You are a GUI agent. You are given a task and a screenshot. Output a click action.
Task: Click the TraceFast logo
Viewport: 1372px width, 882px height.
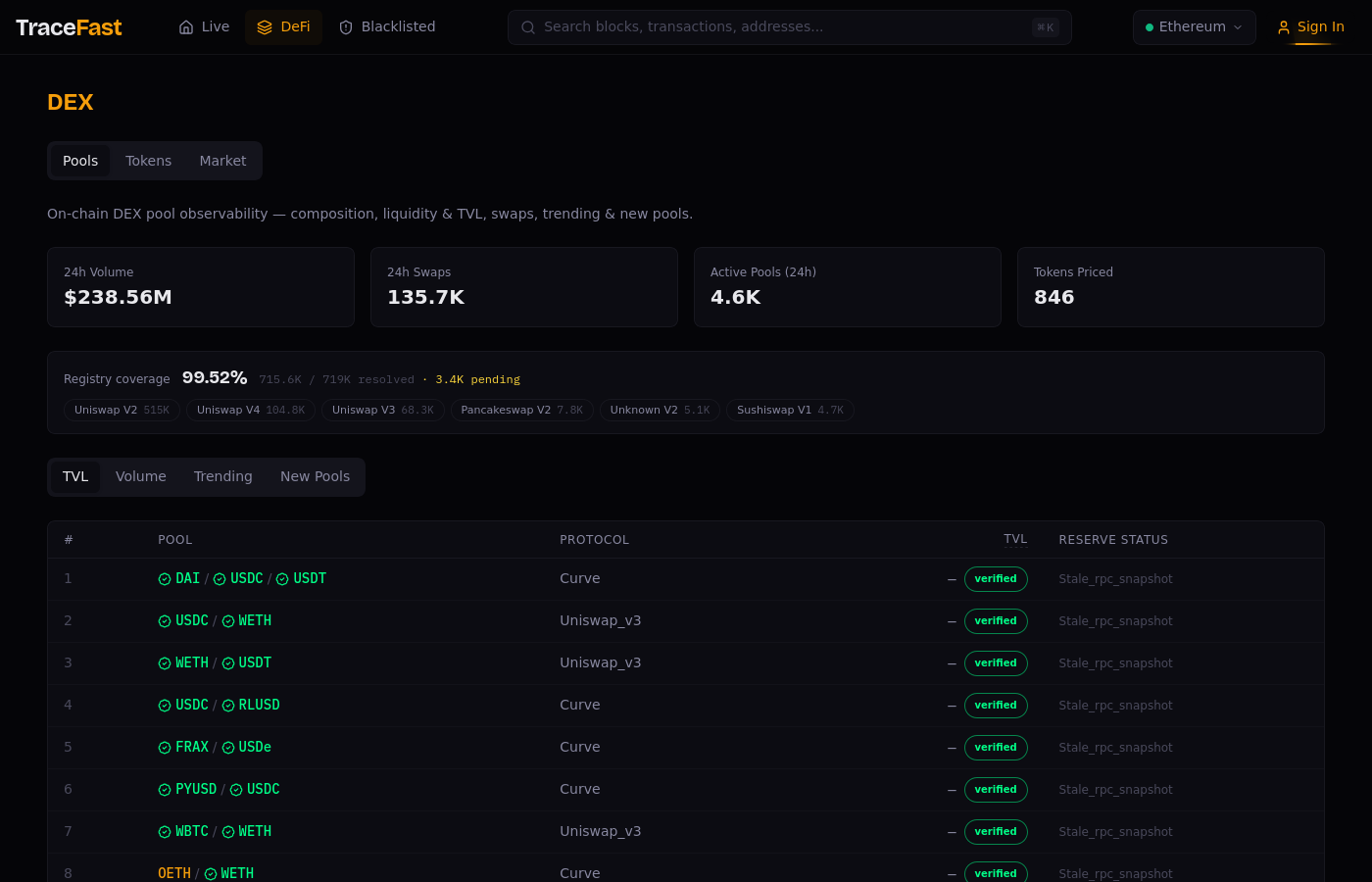69,27
